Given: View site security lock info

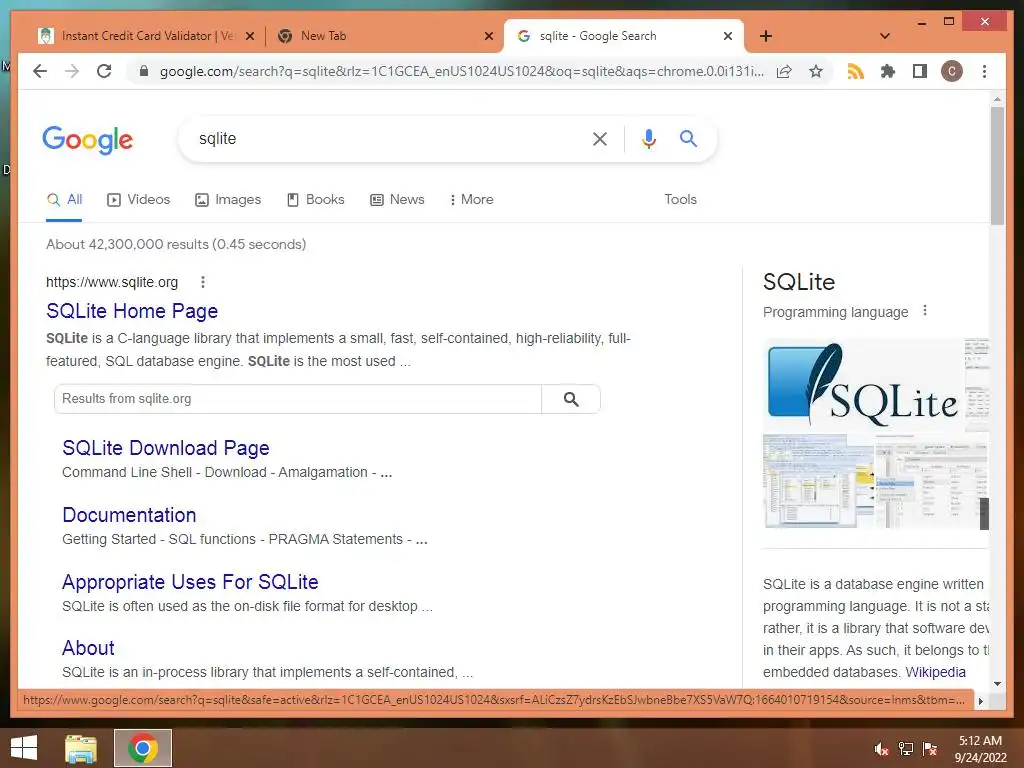Looking at the screenshot, I should (x=144, y=71).
